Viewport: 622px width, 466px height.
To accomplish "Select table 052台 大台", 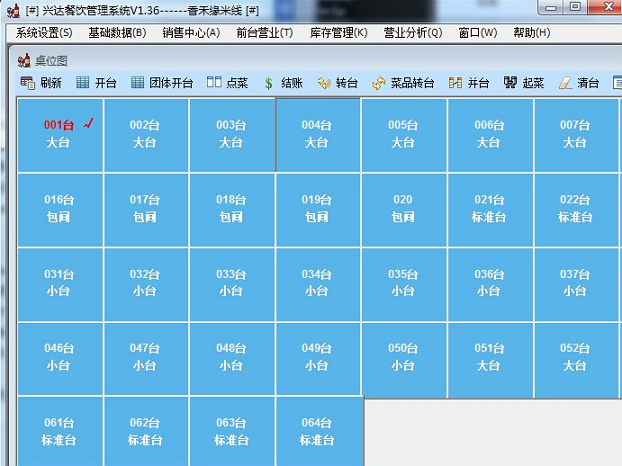I will 576,359.
